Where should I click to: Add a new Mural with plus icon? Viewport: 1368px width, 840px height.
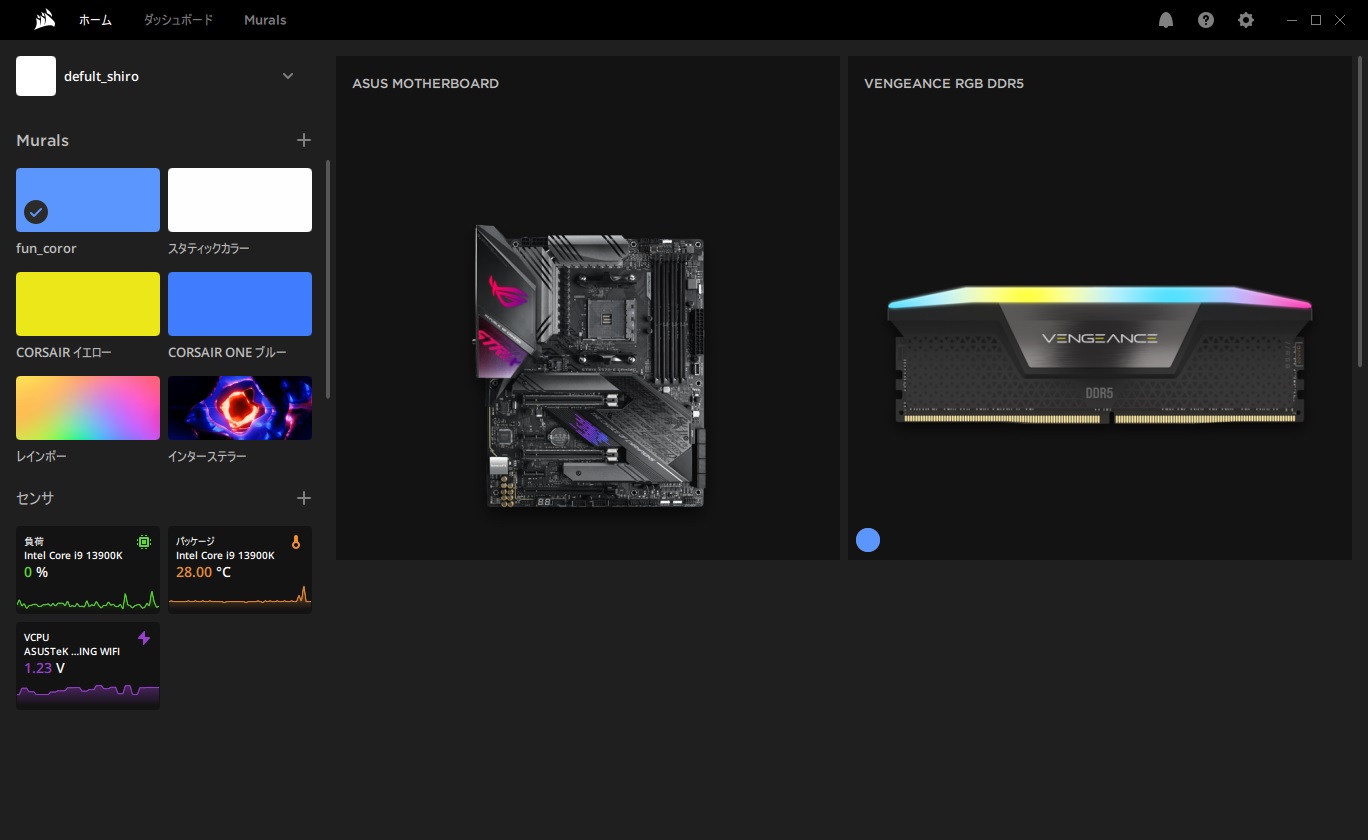pyautogui.click(x=304, y=140)
